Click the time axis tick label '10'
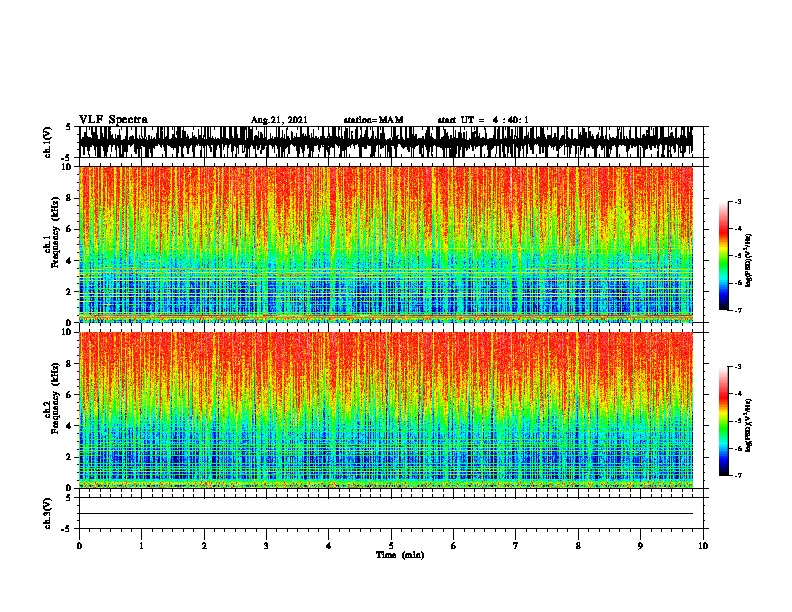The width and height of the screenshot is (792, 612). [703, 545]
